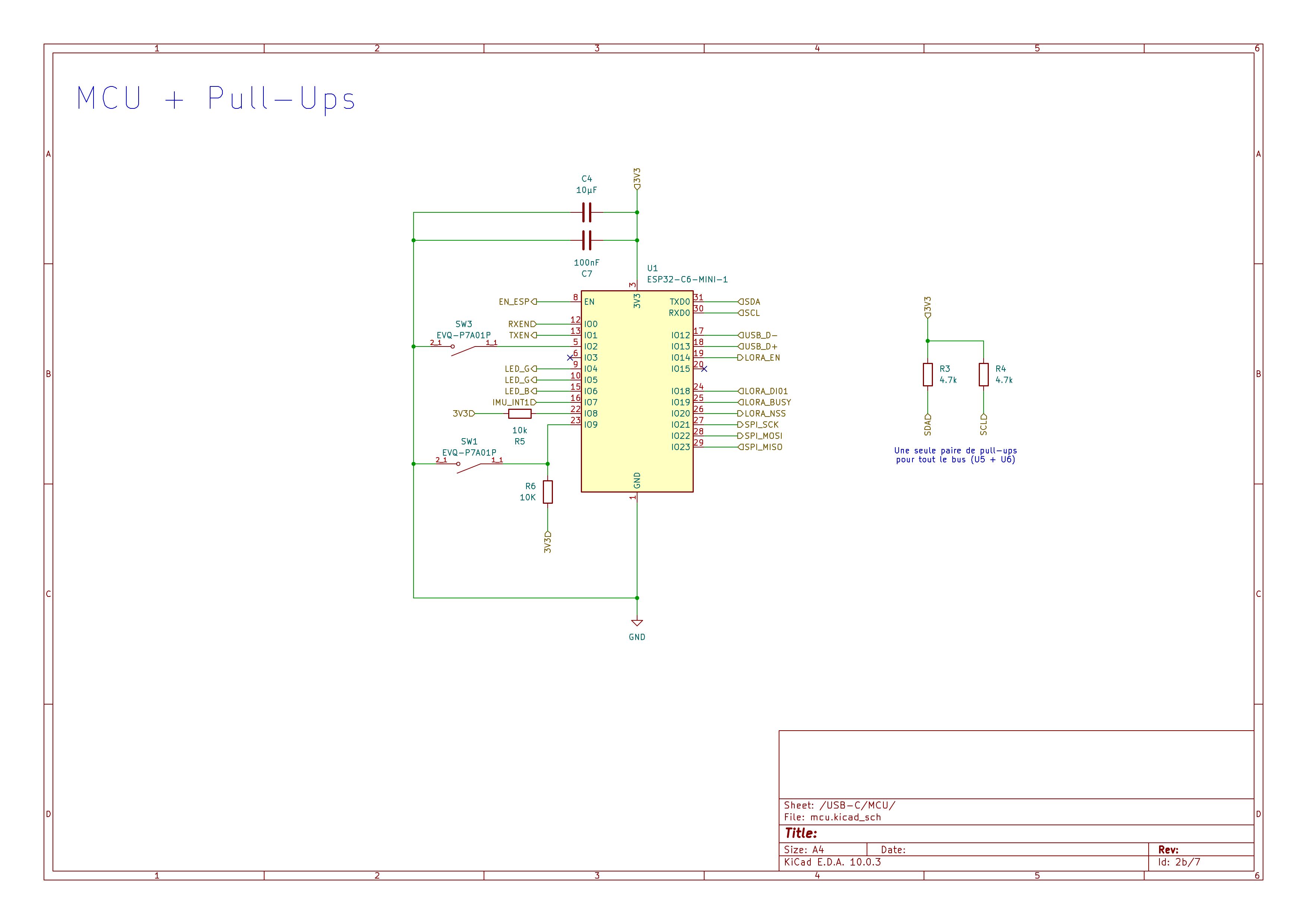Viewport: 1307px width, 924px height.
Task: Click the 100nF value of C7
Action: [586, 262]
